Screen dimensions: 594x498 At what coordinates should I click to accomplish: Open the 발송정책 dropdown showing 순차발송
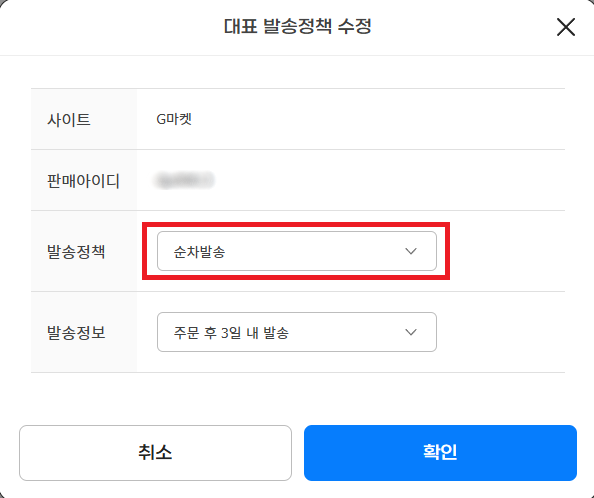pos(297,251)
